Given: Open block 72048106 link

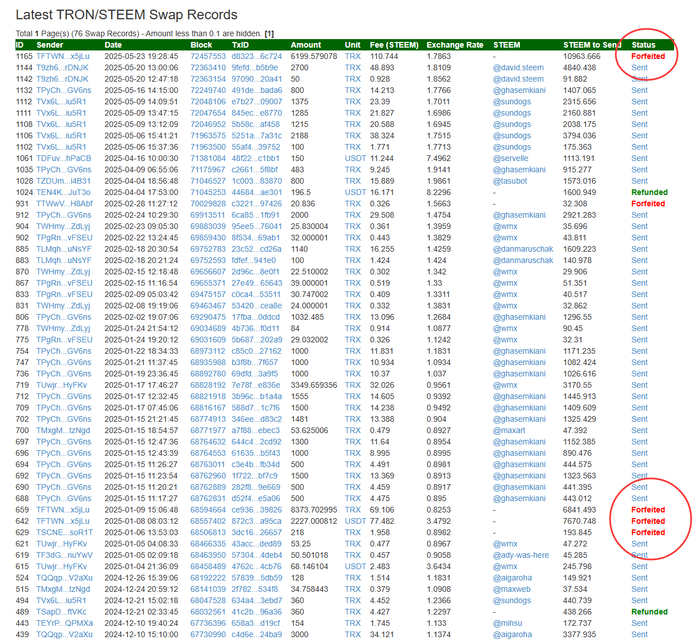Looking at the screenshot, I should [208, 102].
